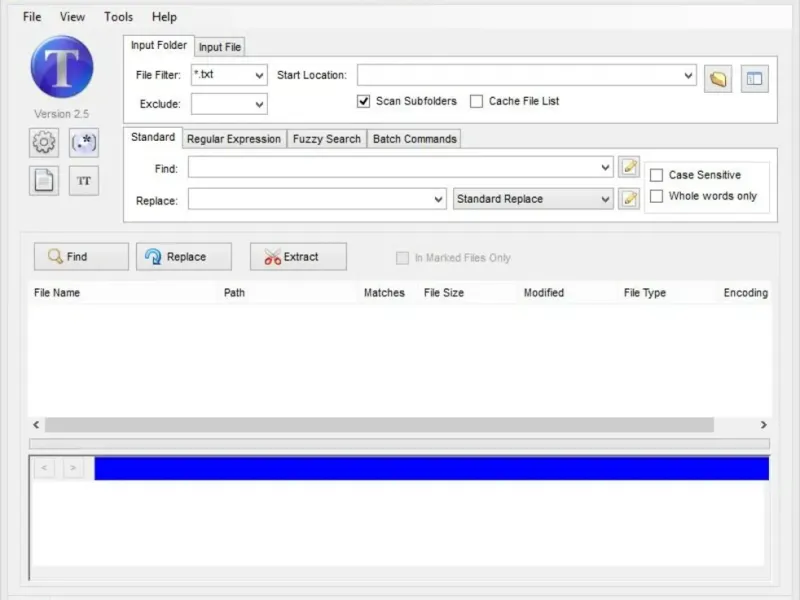
Task: Select the Standard search tab
Action: [x=153, y=137]
